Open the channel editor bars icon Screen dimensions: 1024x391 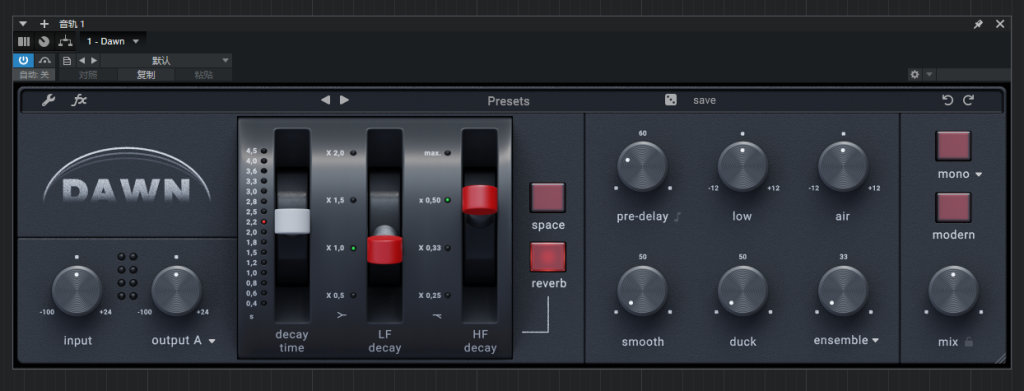[24, 41]
